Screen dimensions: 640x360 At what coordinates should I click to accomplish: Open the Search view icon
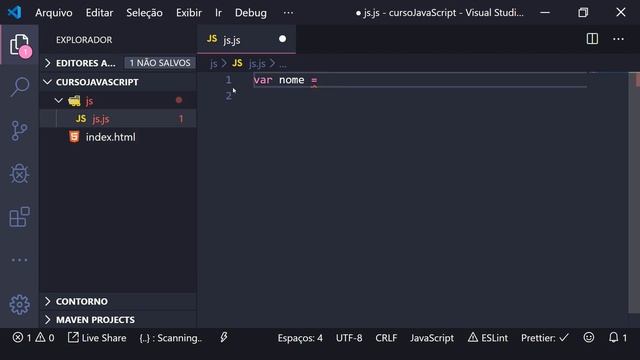click(20, 87)
